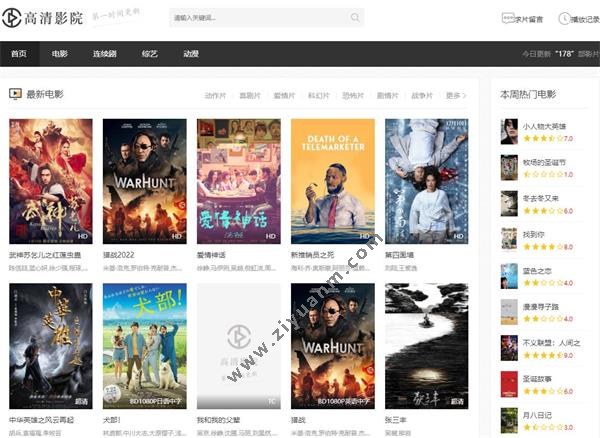This screenshot has width=600, height=438.
Task: Click the small thumbnail for 找到你
Action: pyautogui.click(x=509, y=239)
